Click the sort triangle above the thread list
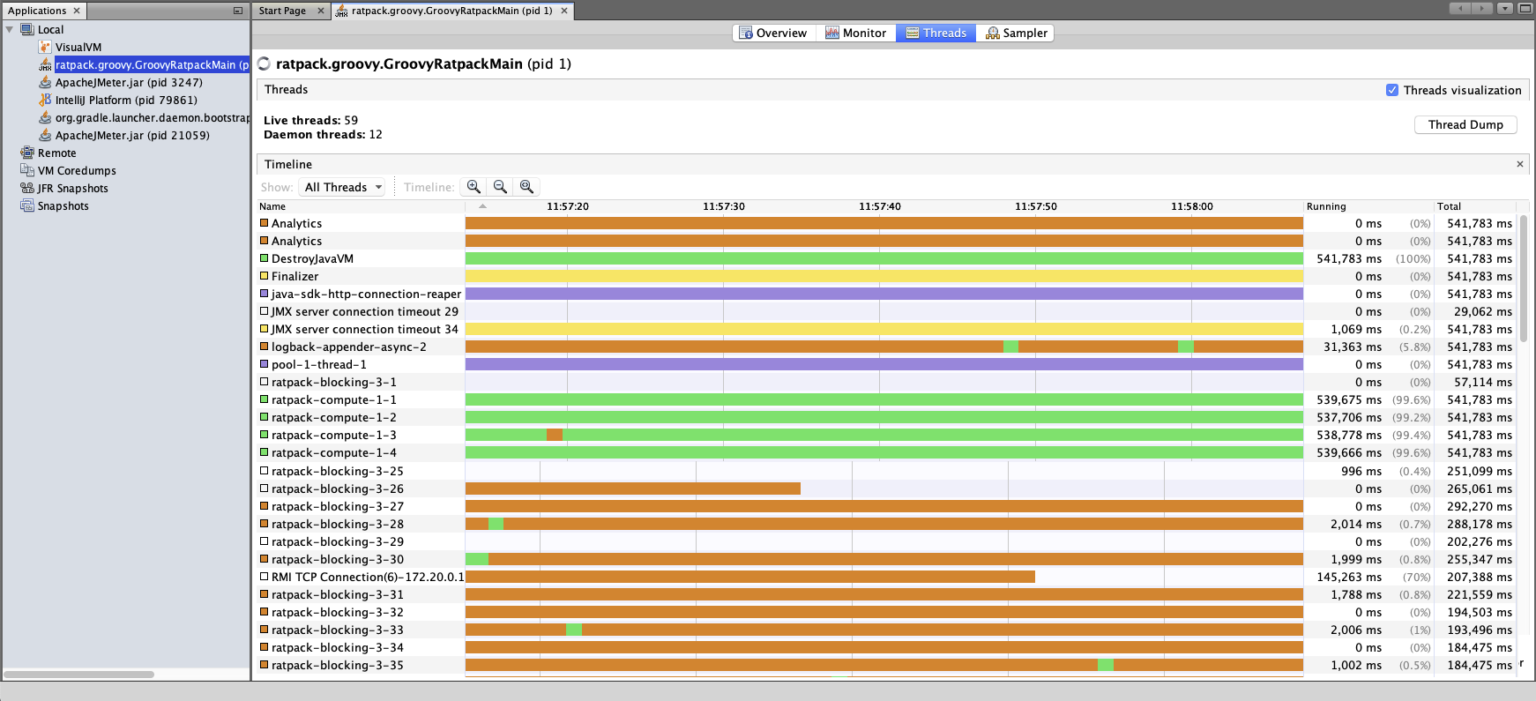The width and height of the screenshot is (1536, 701). [481, 206]
